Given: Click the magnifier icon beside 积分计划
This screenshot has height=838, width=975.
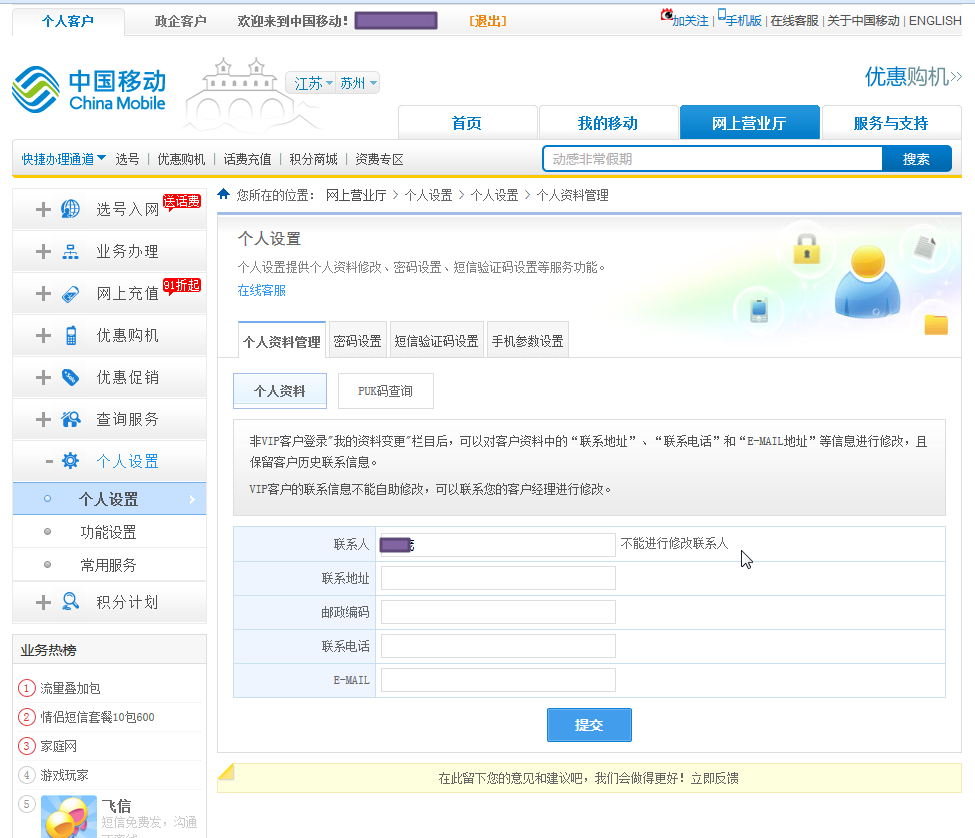Looking at the screenshot, I should (x=70, y=601).
